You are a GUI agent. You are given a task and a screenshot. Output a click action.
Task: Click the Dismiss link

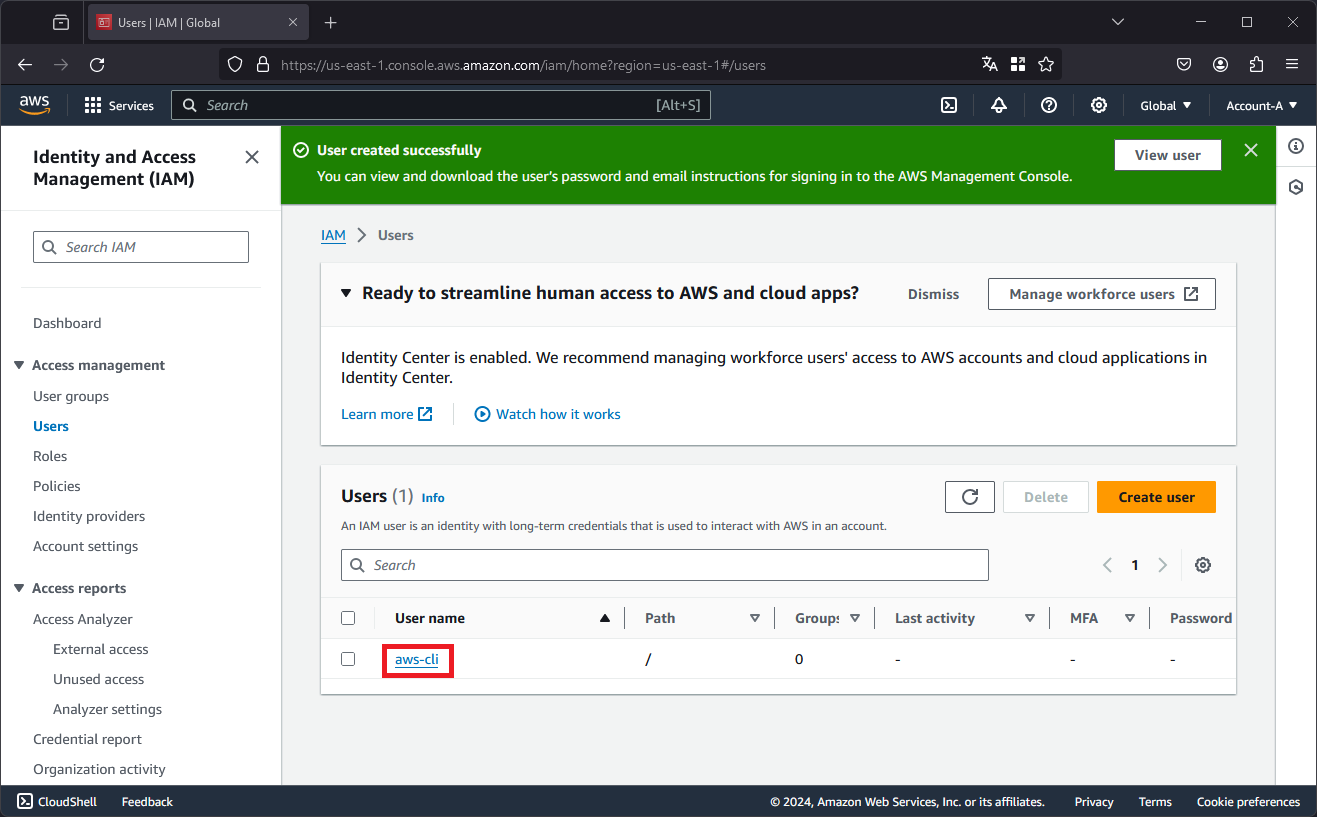933,294
